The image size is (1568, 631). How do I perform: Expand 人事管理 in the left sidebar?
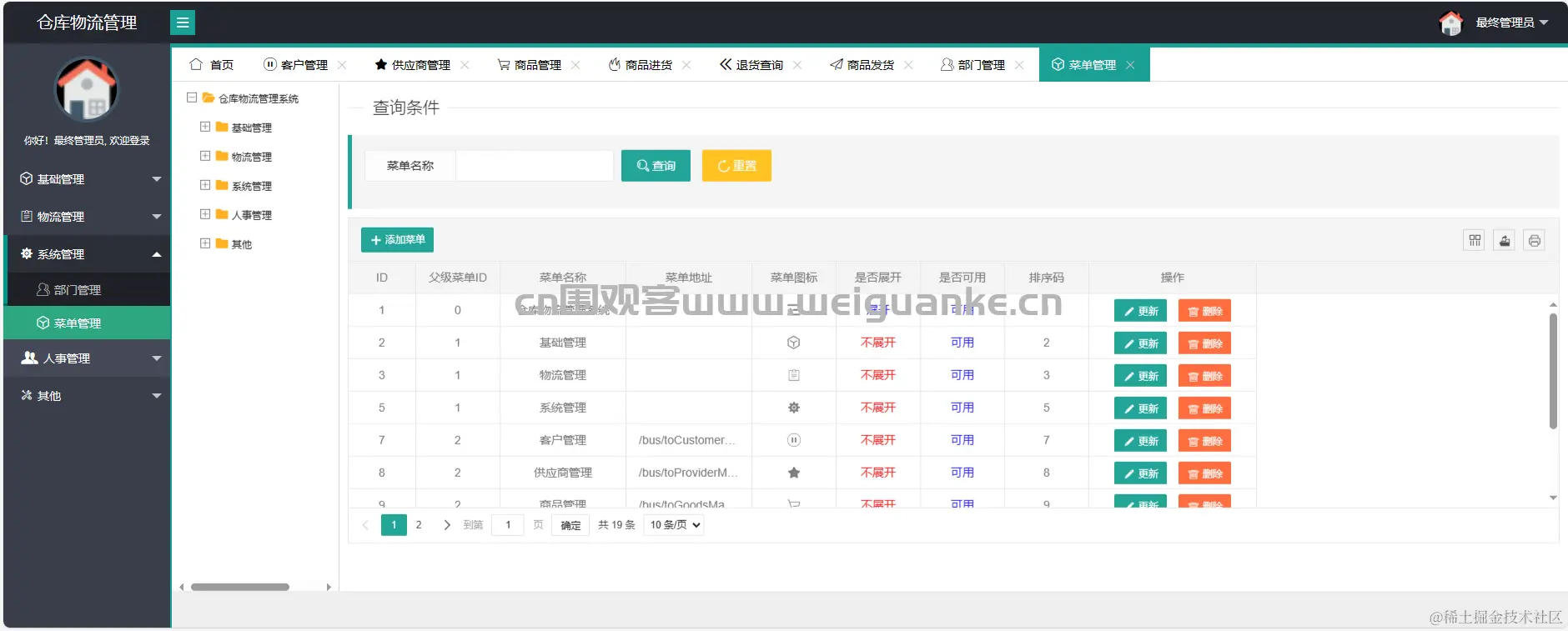(x=88, y=358)
